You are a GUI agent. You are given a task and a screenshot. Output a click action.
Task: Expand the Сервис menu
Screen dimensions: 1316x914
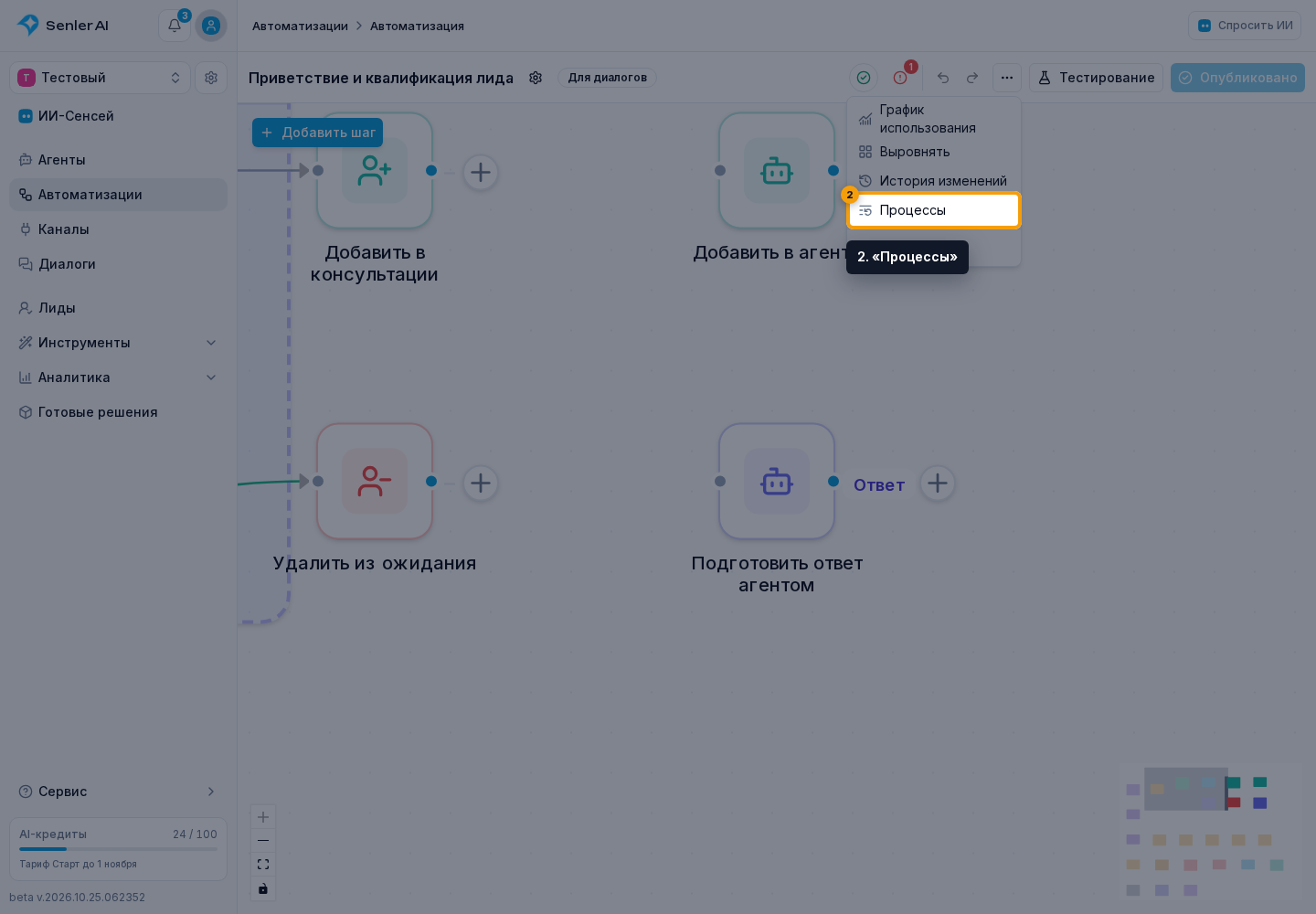point(119,792)
